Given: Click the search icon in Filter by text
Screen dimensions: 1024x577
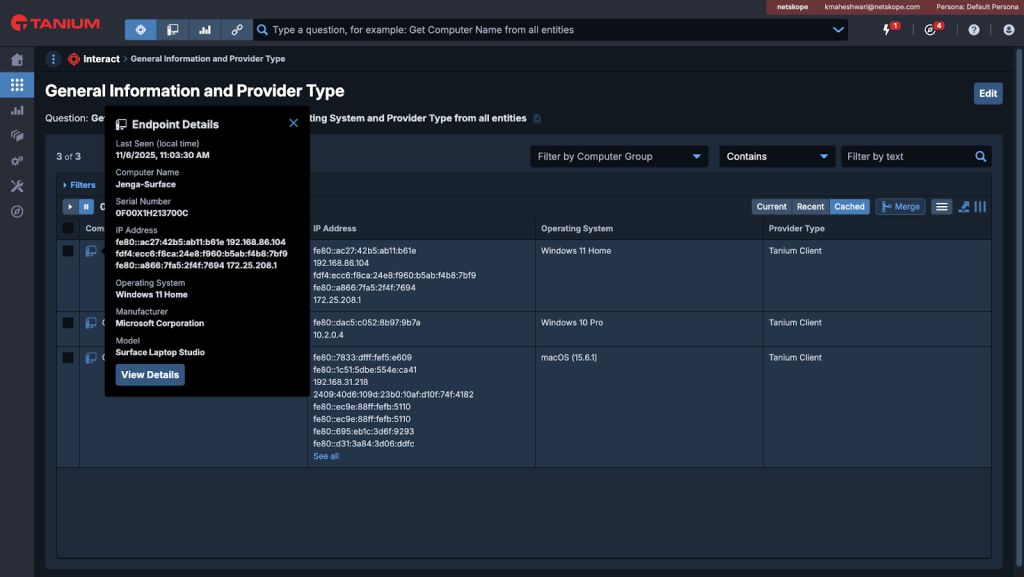Looking at the screenshot, I should click(x=980, y=157).
